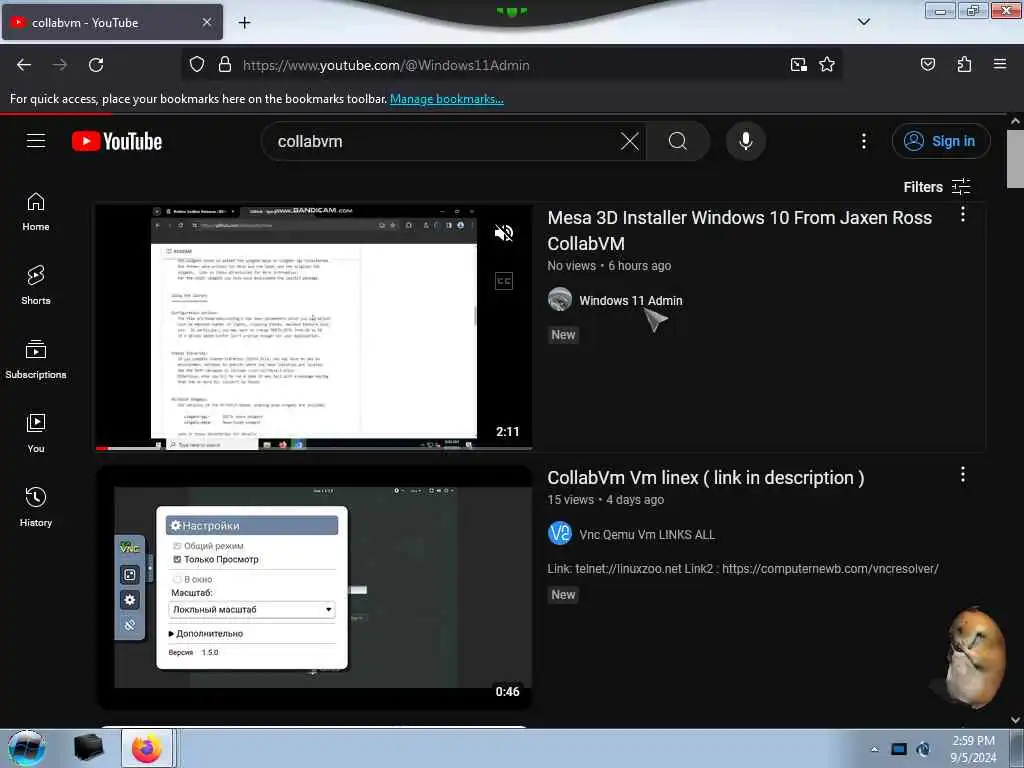Screen dimensions: 1024x768
Task: Start voice search with microphone
Action: pos(746,141)
